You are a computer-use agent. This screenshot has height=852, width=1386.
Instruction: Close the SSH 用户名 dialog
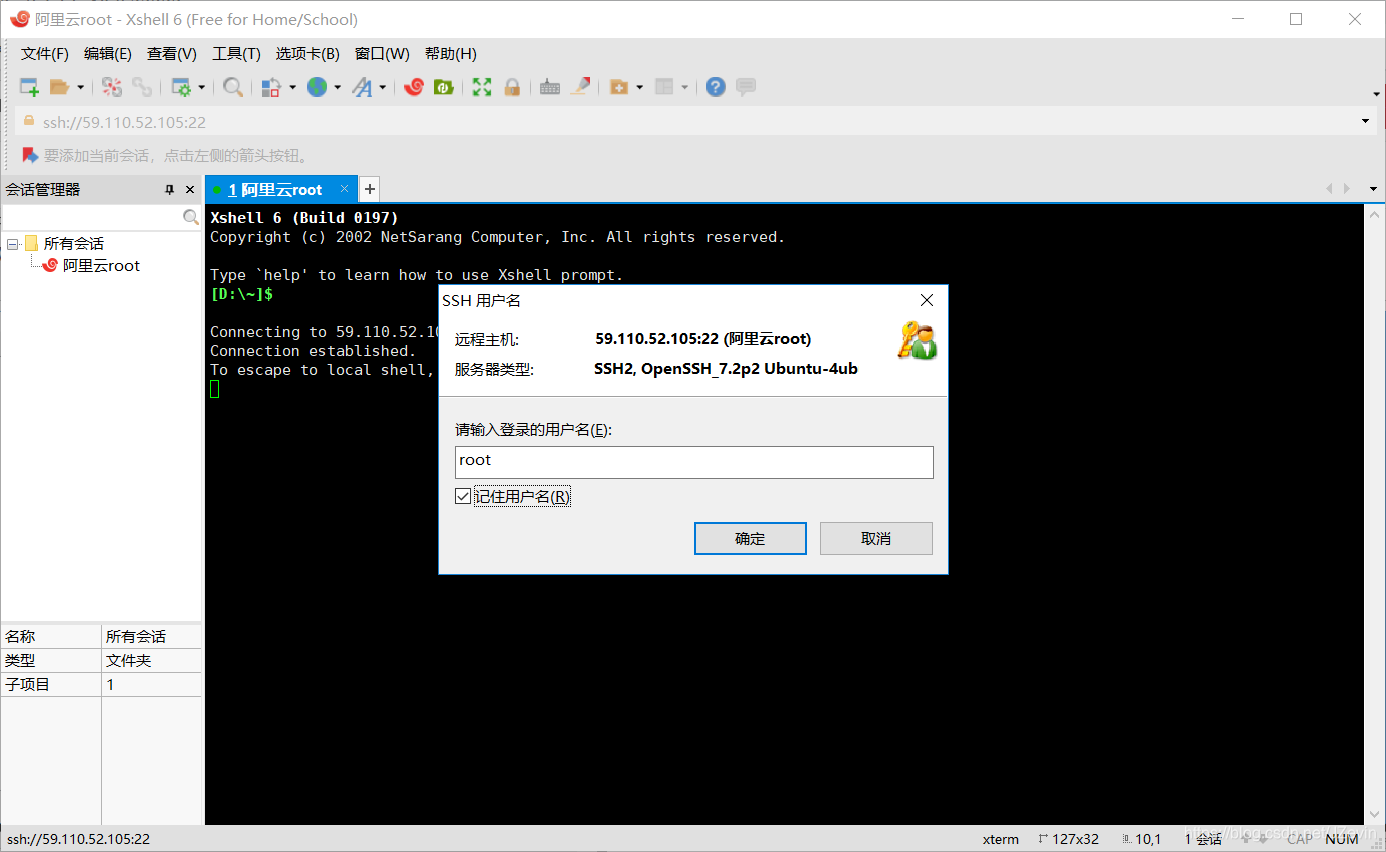pos(927,300)
